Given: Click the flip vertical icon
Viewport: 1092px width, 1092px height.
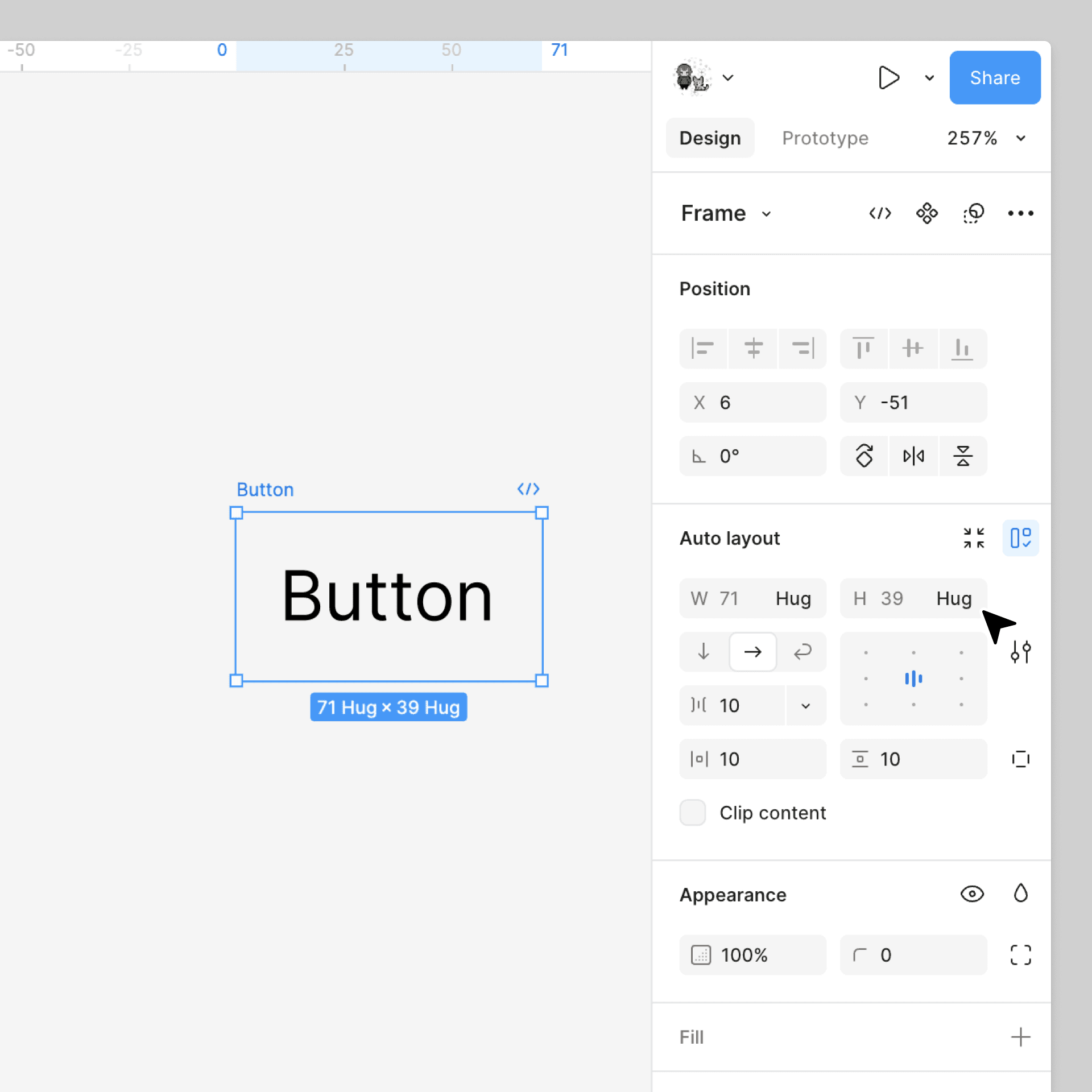Looking at the screenshot, I should point(962,456).
